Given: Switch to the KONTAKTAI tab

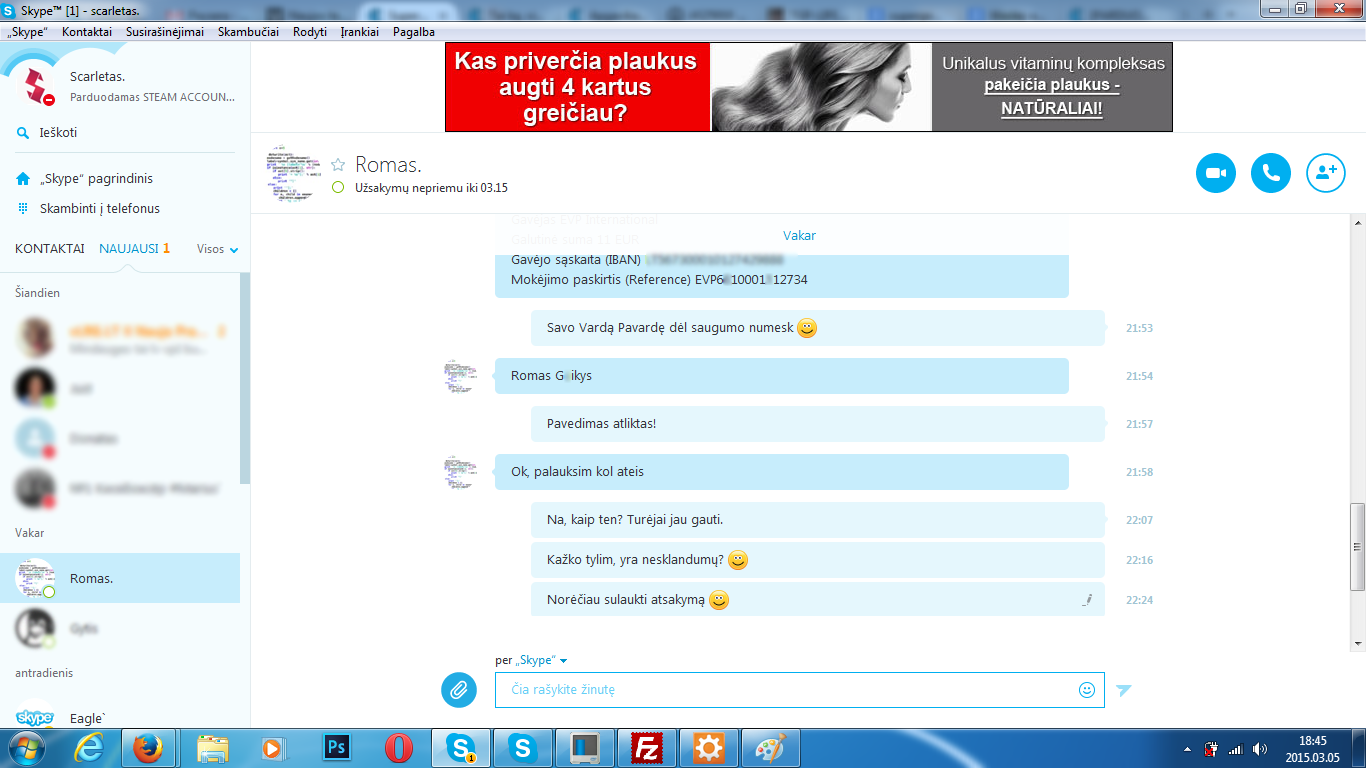Looking at the screenshot, I should coord(50,249).
